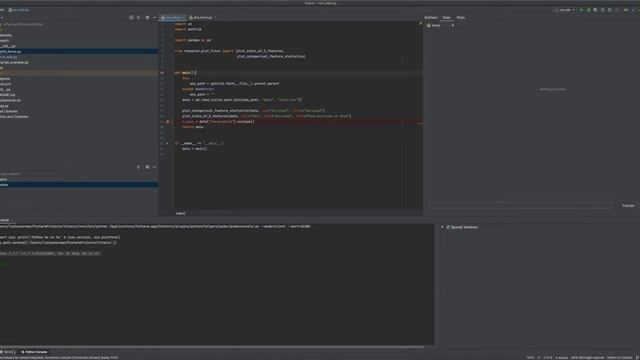
Task: Place cursor on the 'return data' line
Action: tap(193, 127)
